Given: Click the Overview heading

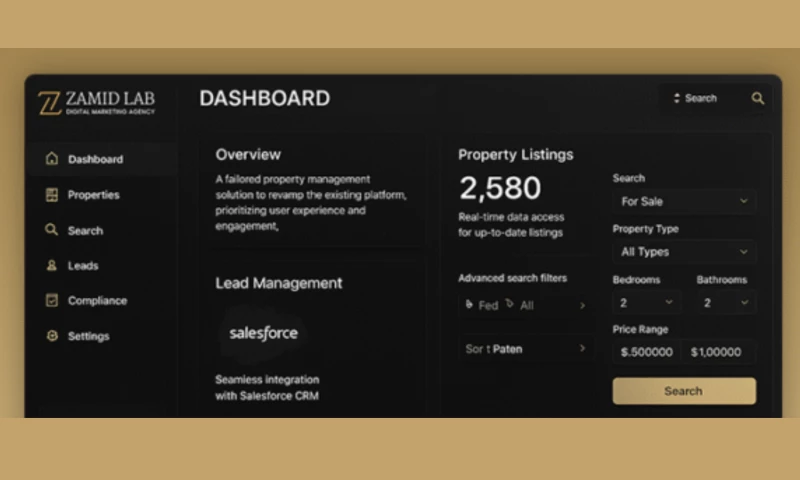Looking at the screenshot, I should 248,155.
